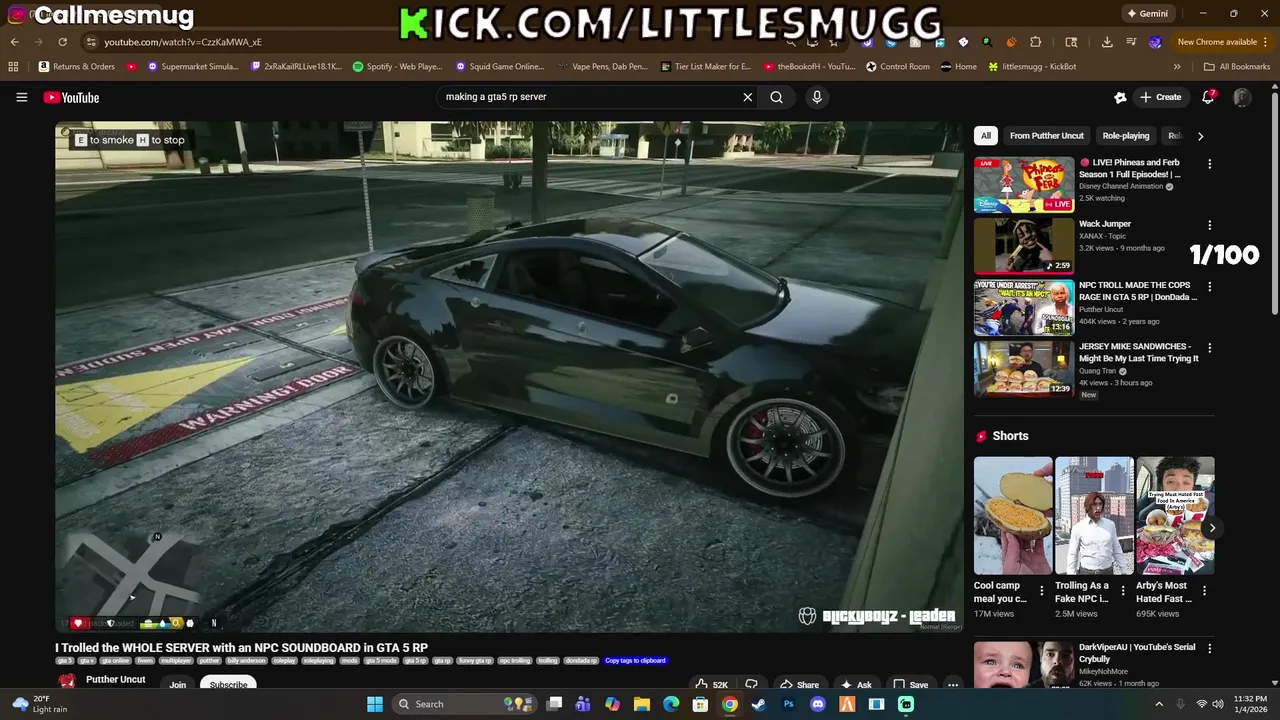Open littlesmugg - KickBot bookmark

(1032, 67)
